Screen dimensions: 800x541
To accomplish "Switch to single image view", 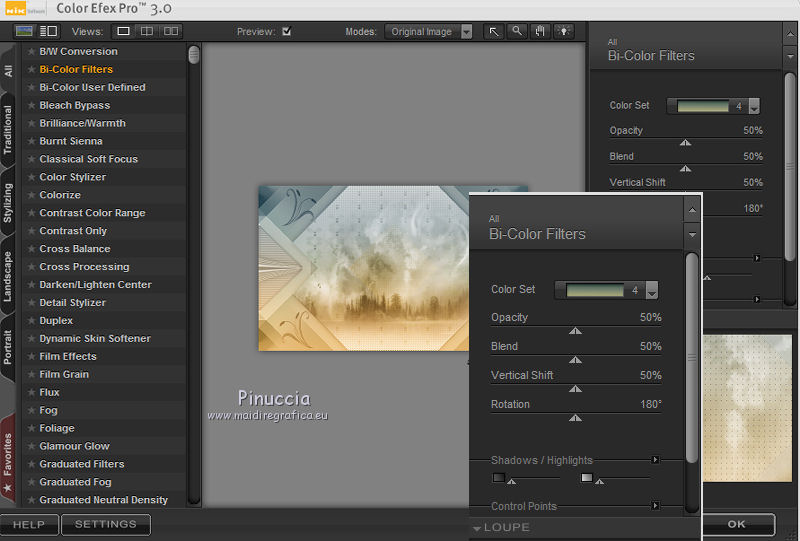I will [122, 31].
